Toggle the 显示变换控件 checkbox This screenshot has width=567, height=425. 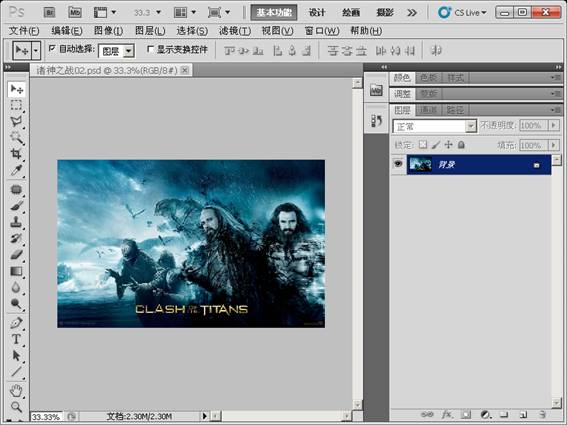pos(150,49)
